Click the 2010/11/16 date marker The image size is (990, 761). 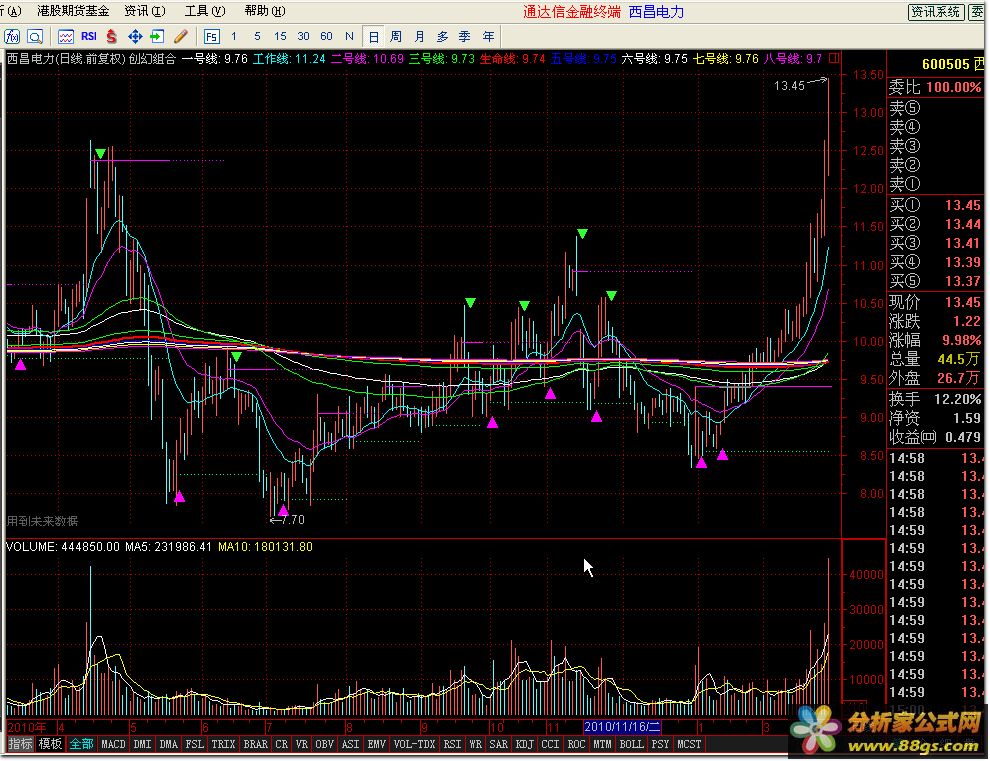[622, 727]
